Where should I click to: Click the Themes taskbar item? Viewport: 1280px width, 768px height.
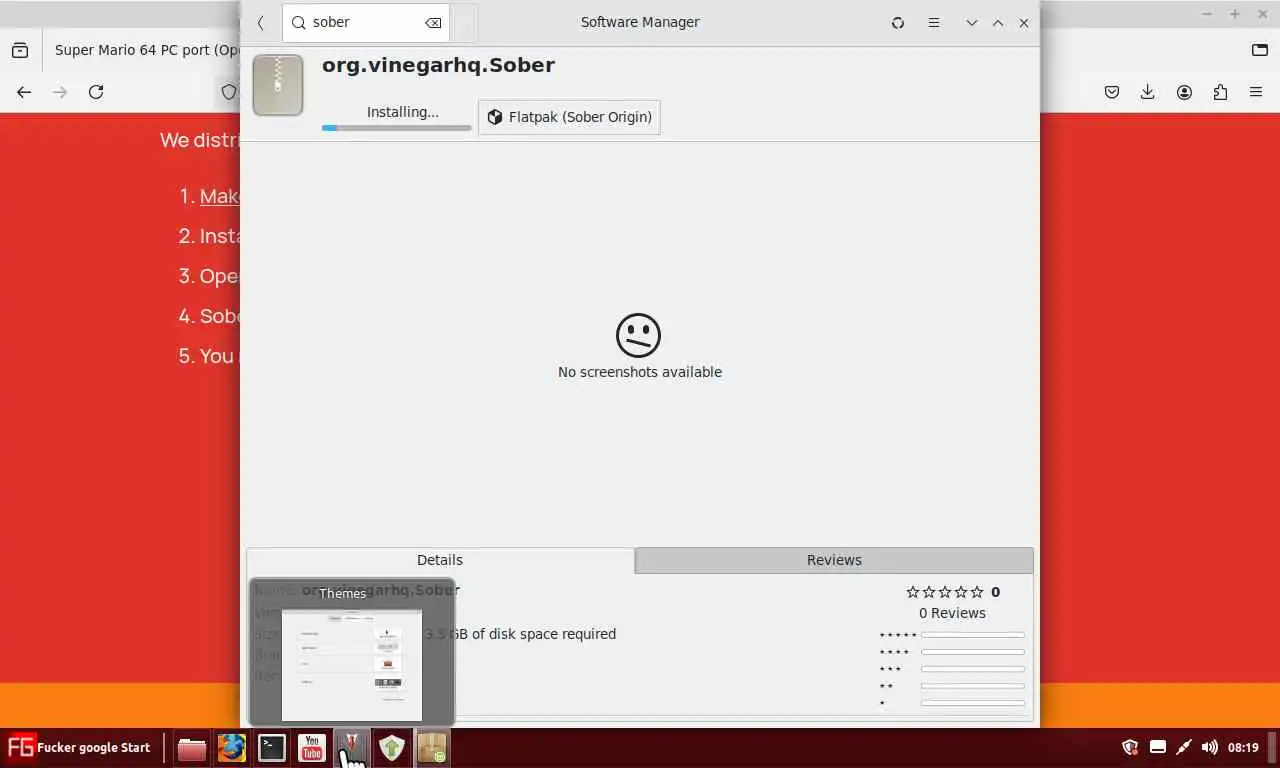352,748
